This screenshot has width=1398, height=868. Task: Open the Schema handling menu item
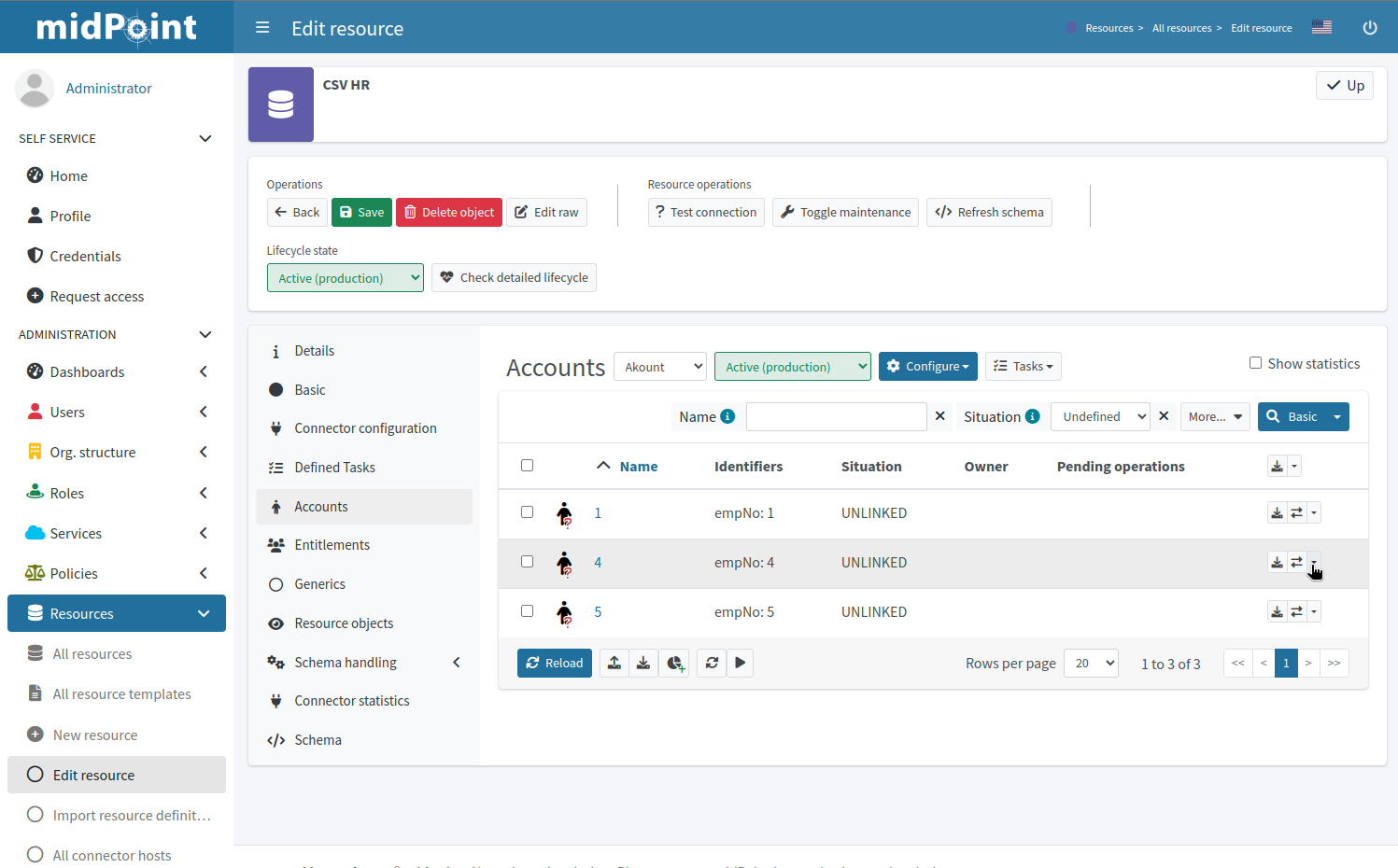pos(364,663)
